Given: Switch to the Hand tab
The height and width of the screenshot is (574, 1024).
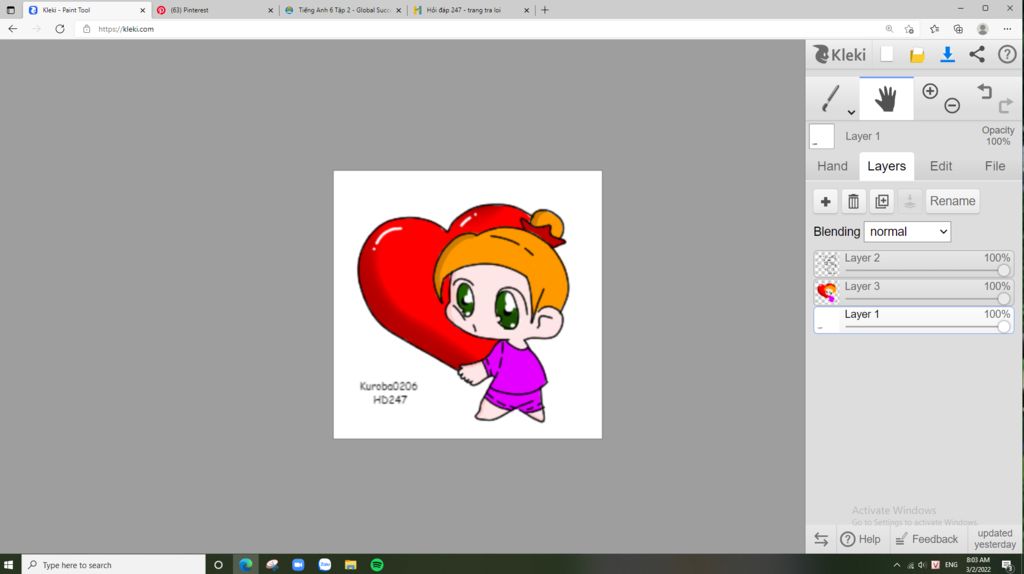Looking at the screenshot, I should pyautogui.click(x=832, y=167).
